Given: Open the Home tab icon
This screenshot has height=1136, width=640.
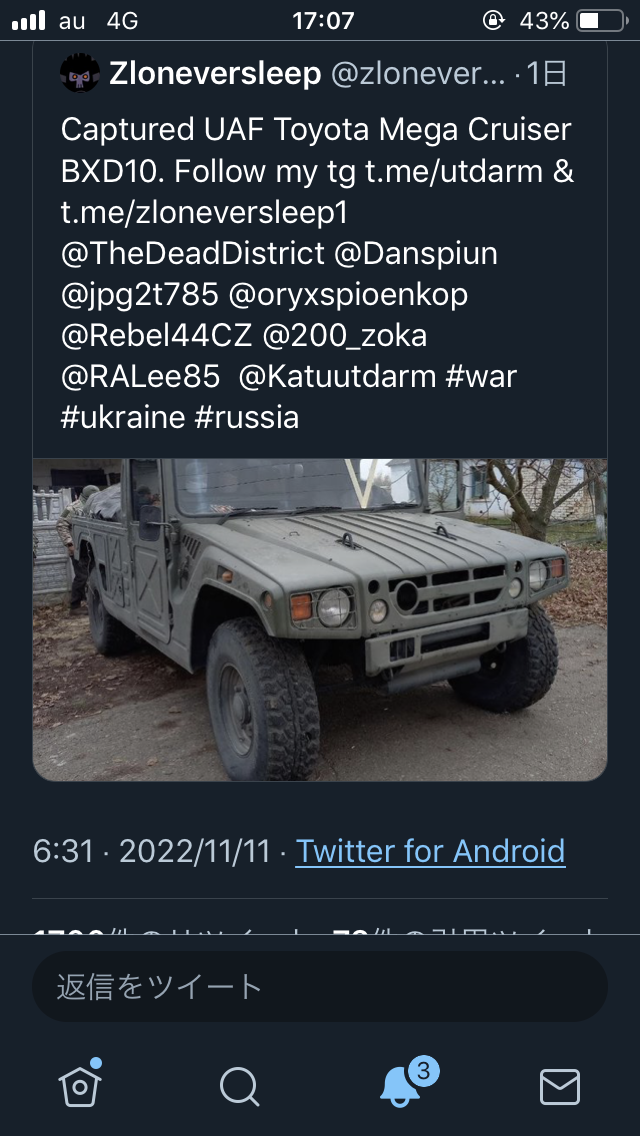Looking at the screenshot, I should 80,1085.
